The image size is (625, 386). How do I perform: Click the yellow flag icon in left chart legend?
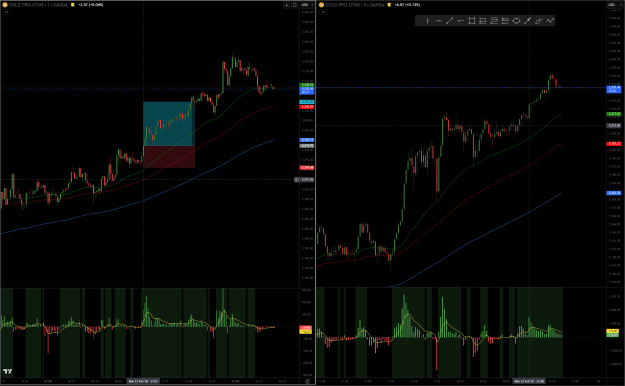tap(73, 5)
